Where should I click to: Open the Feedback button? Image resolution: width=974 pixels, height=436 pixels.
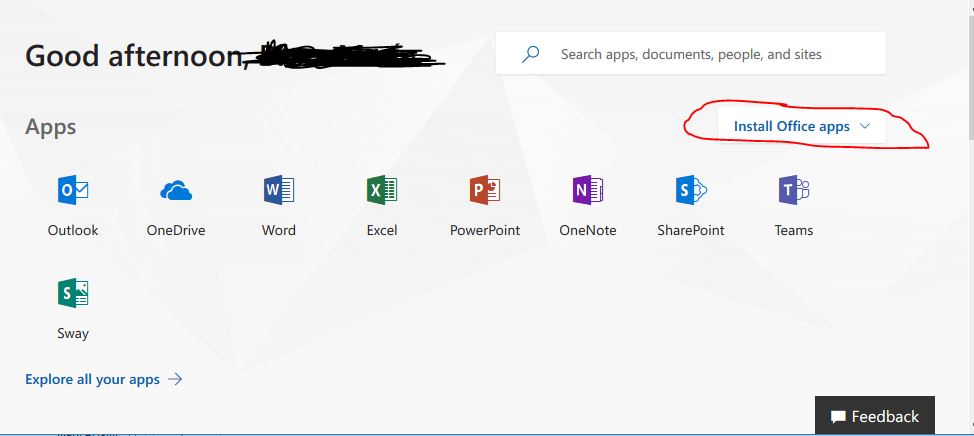click(x=875, y=416)
